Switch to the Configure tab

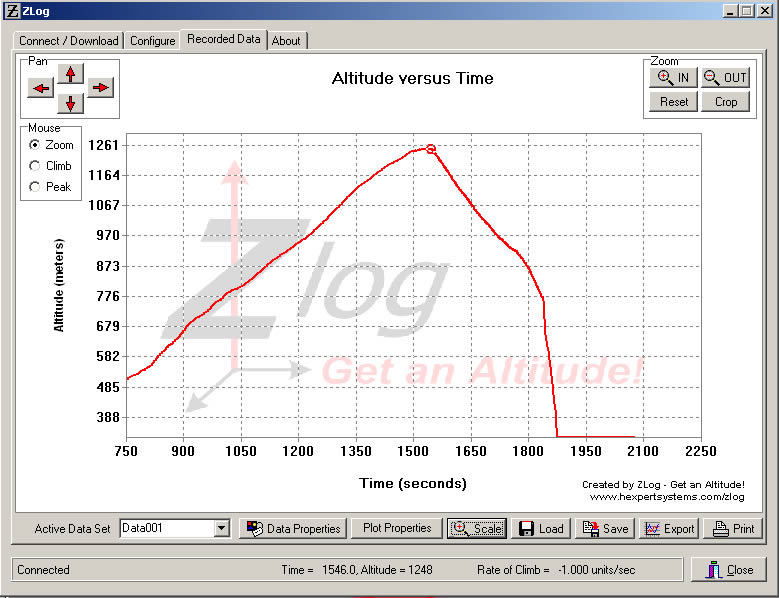point(152,41)
